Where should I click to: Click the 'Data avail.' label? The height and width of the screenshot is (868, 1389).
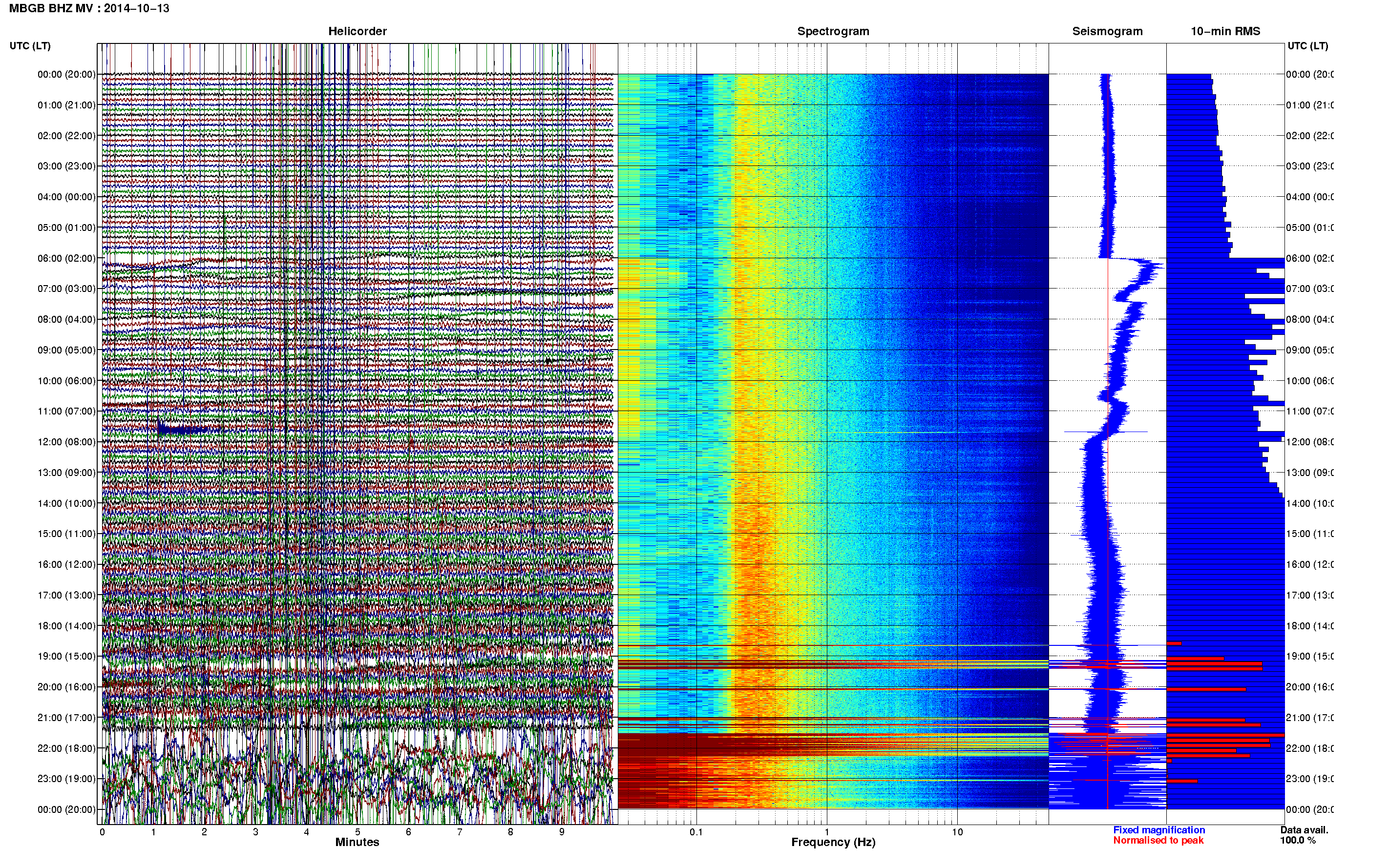pyautogui.click(x=1304, y=830)
